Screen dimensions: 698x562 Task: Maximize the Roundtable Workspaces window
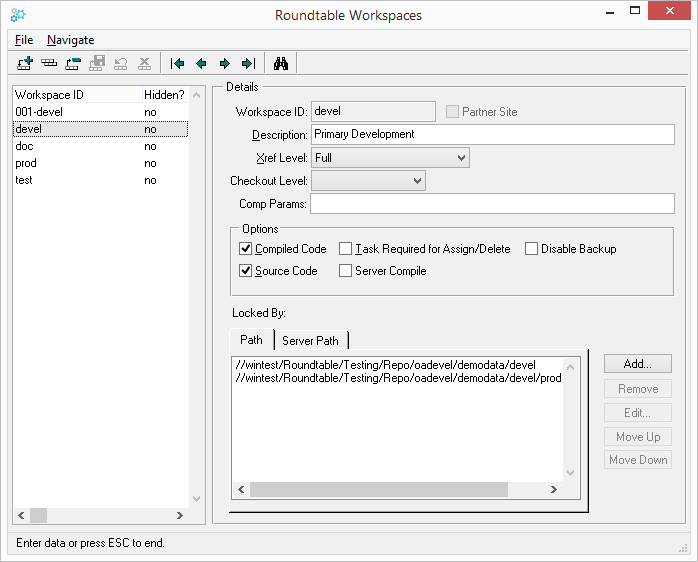(x=635, y=11)
